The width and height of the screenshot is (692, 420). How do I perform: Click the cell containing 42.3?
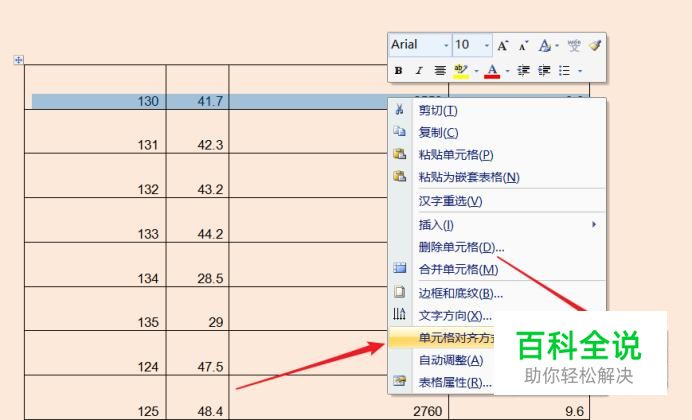click(197, 131)
